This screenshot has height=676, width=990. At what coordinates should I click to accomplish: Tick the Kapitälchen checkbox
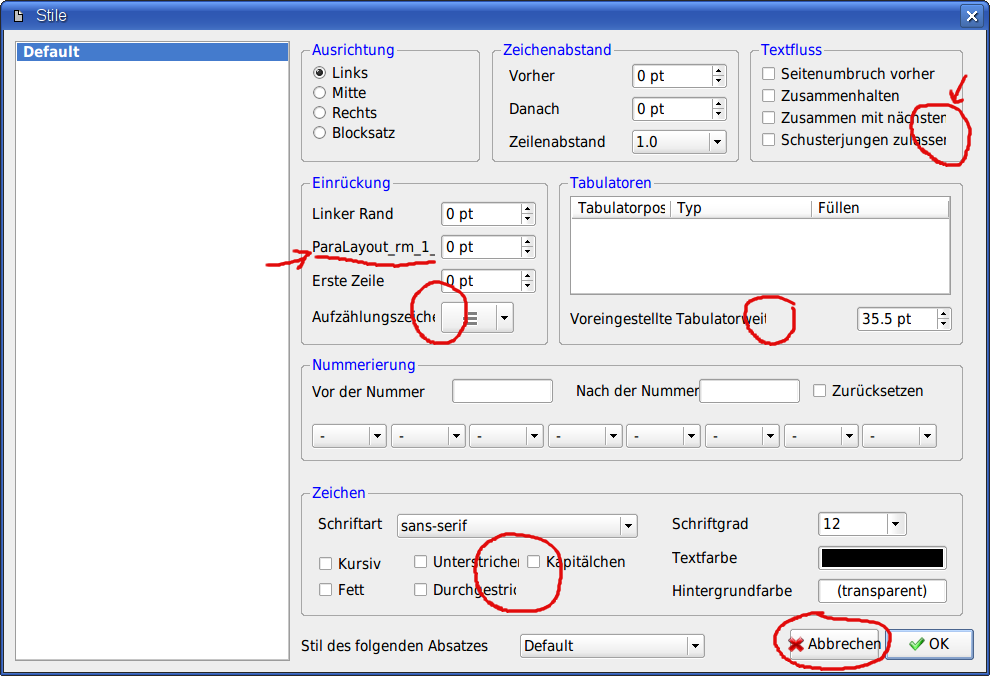coord(534,562)
